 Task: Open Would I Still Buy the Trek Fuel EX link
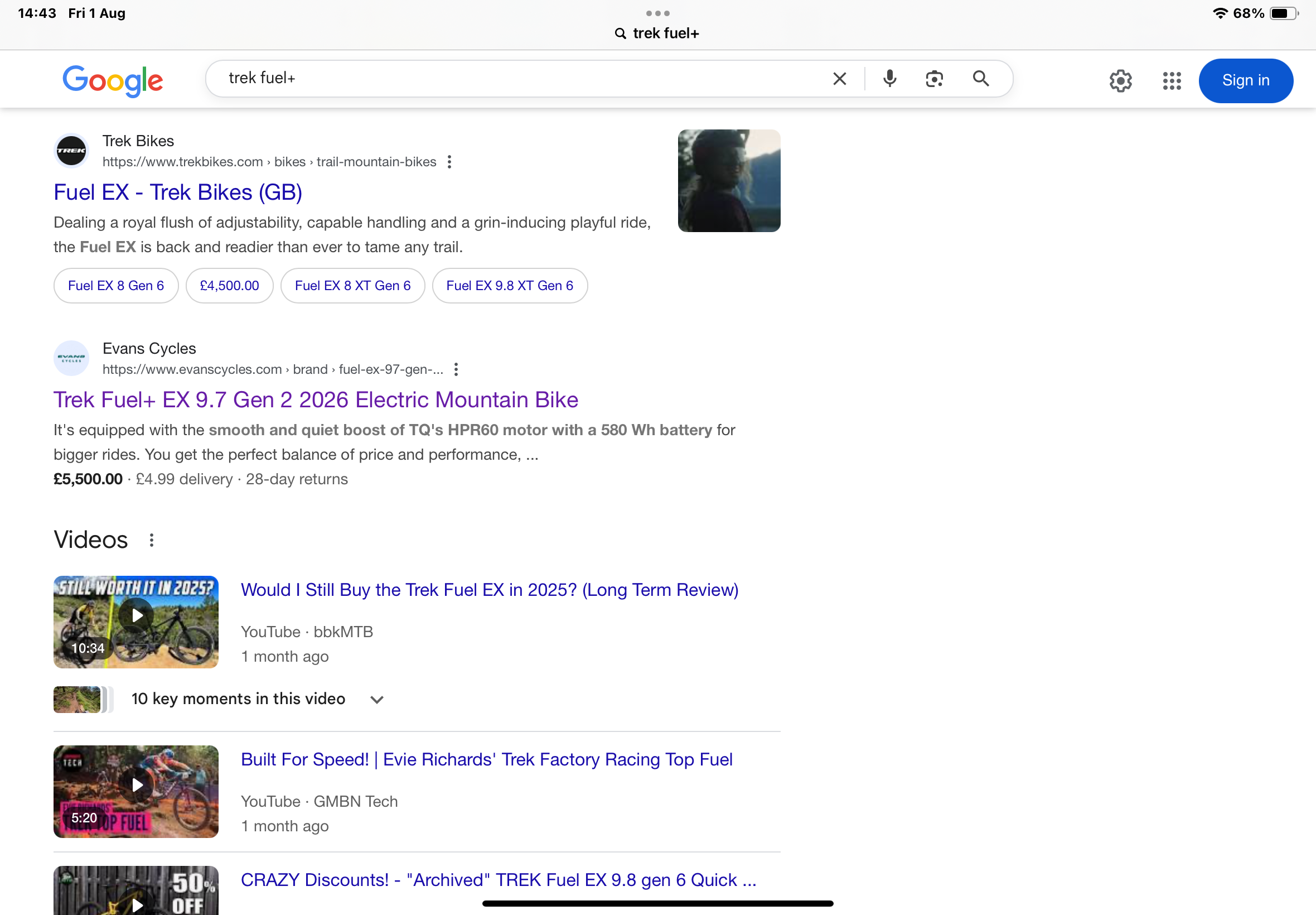click(x=490, y=590)
